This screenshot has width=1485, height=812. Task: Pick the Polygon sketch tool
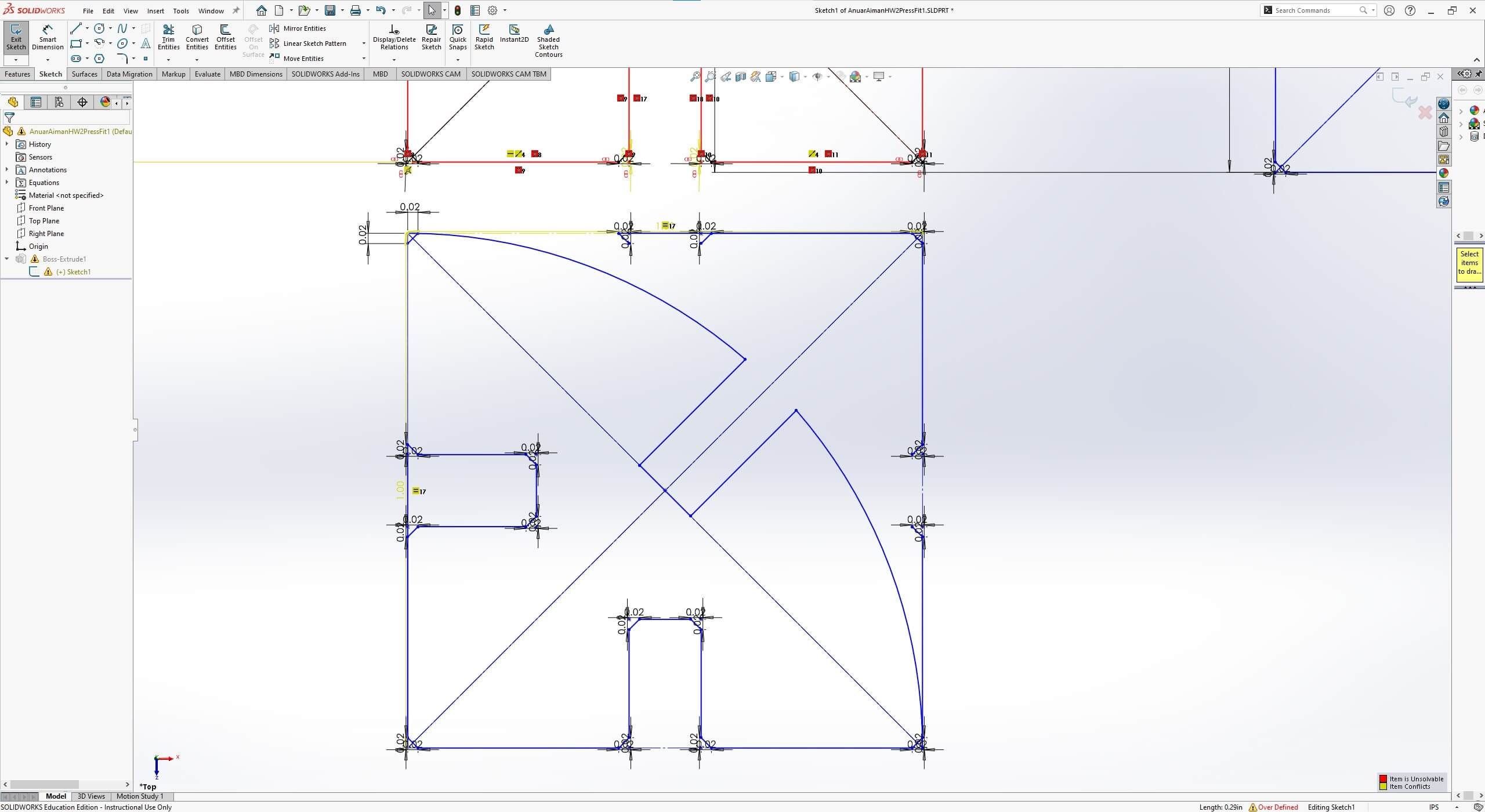pyautogui.click(x=99, y=59)
